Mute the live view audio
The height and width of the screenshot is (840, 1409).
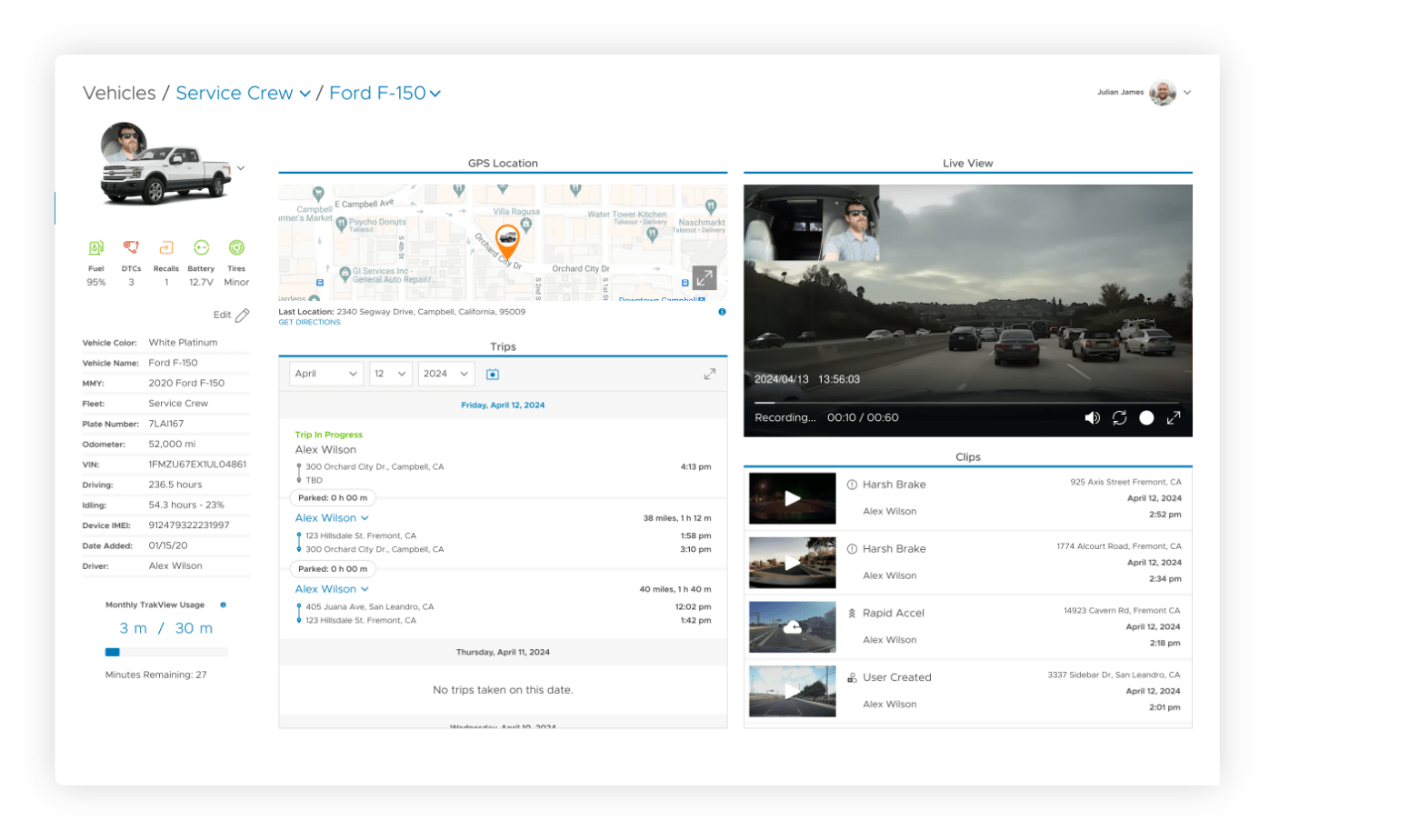point(1092,418)
